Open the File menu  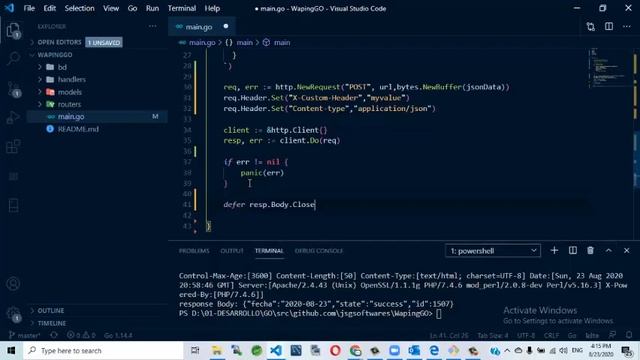[x=29, y=8]
